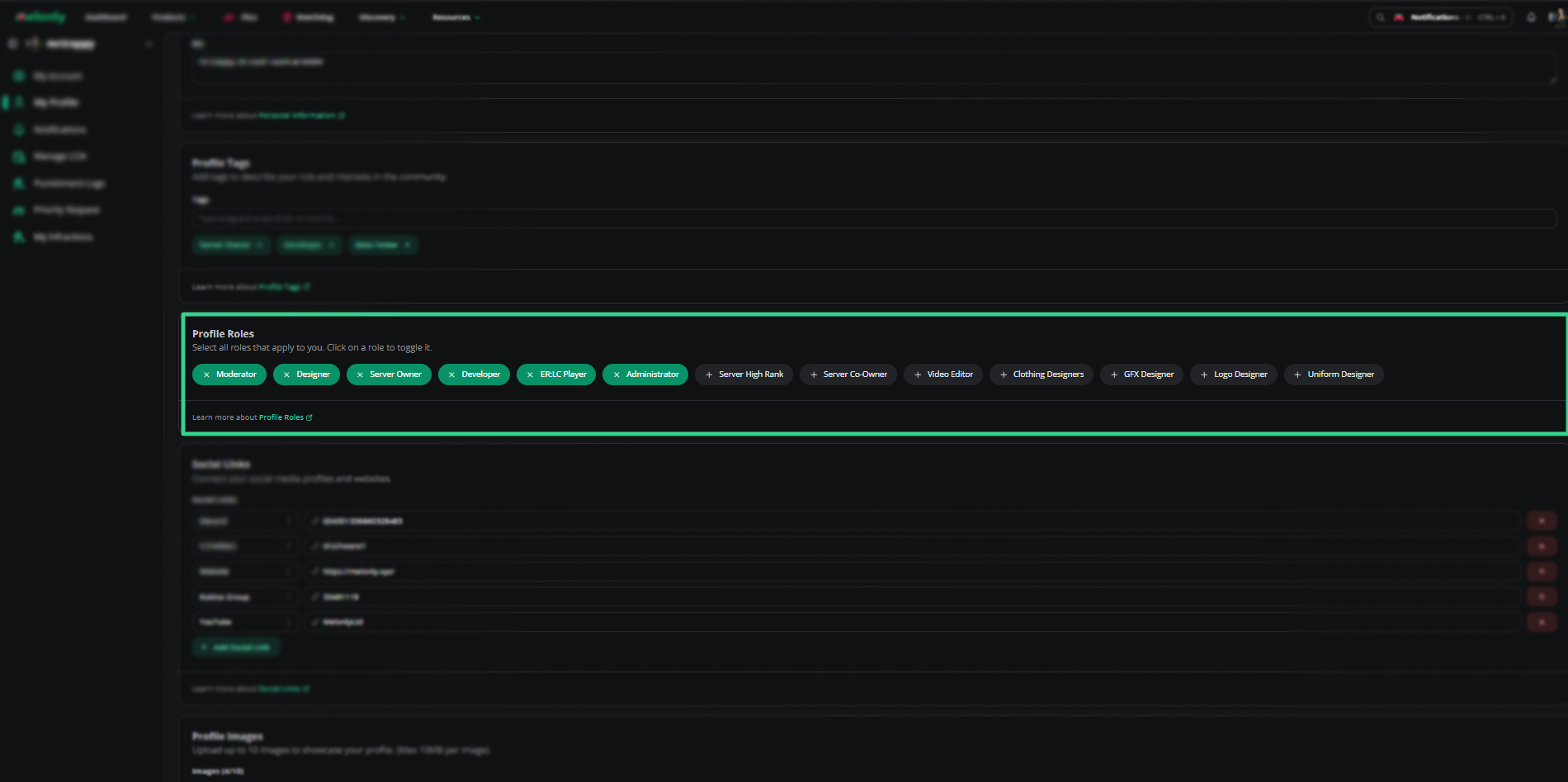Open the Website platform dropdown
The width and height of the screenshot is (1568, 782).
pos(245,572)
